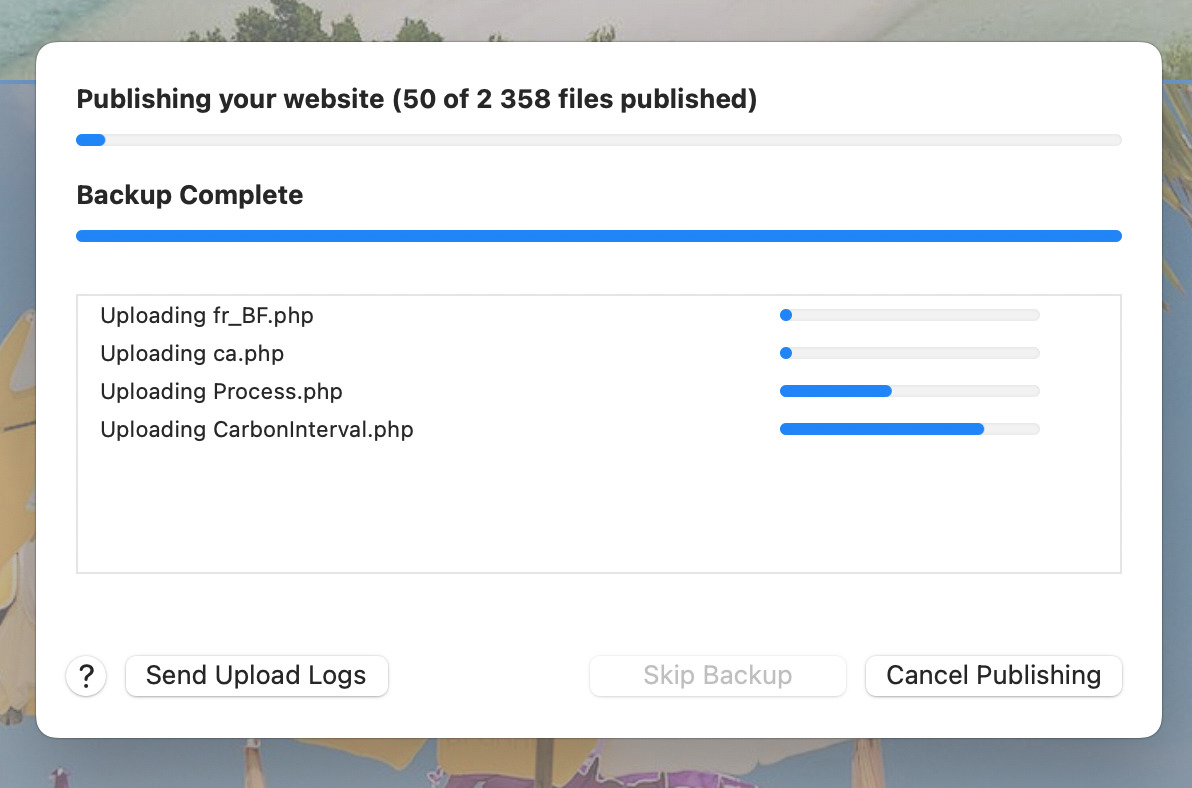The image size is (1192, 788).
Task: Click the Publishing your website heading
Action: [417, 99]
